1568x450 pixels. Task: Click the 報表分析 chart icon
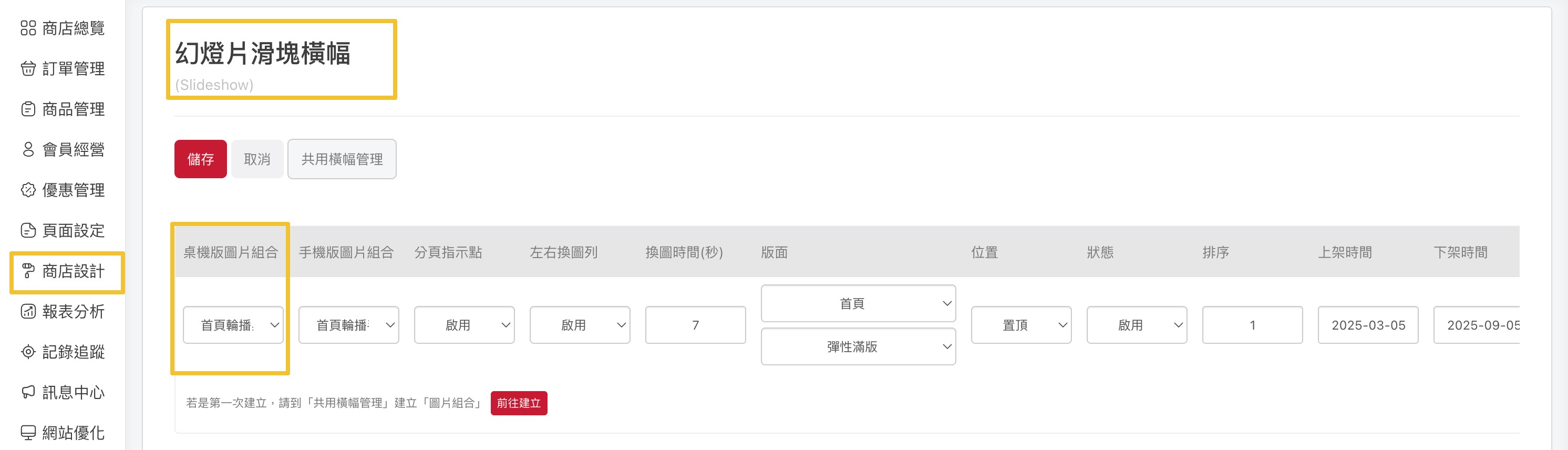28,311
